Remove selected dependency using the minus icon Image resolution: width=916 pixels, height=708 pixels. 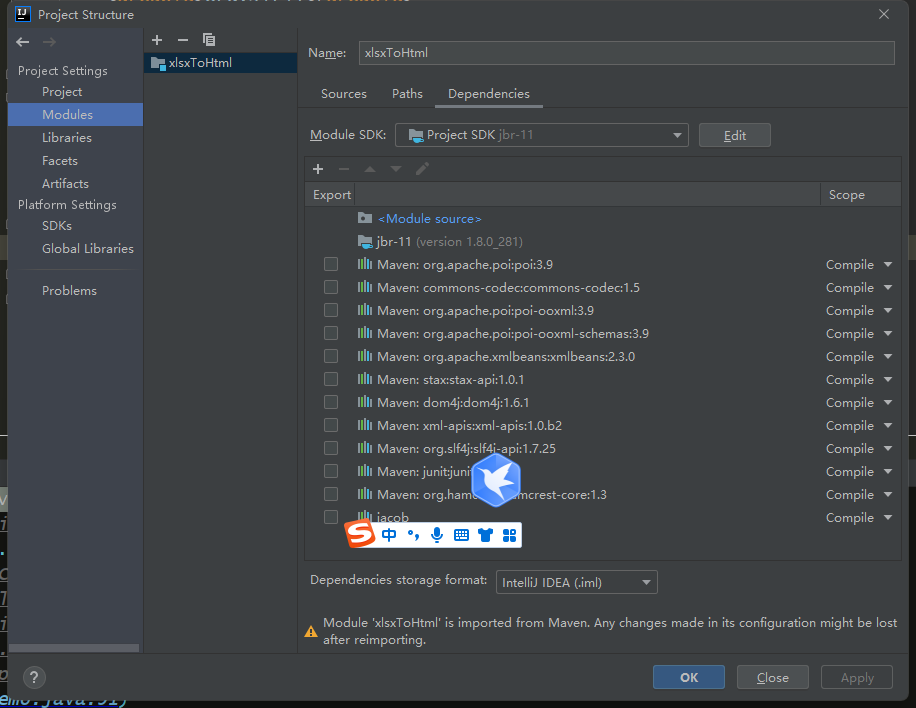tap(344, 168)
